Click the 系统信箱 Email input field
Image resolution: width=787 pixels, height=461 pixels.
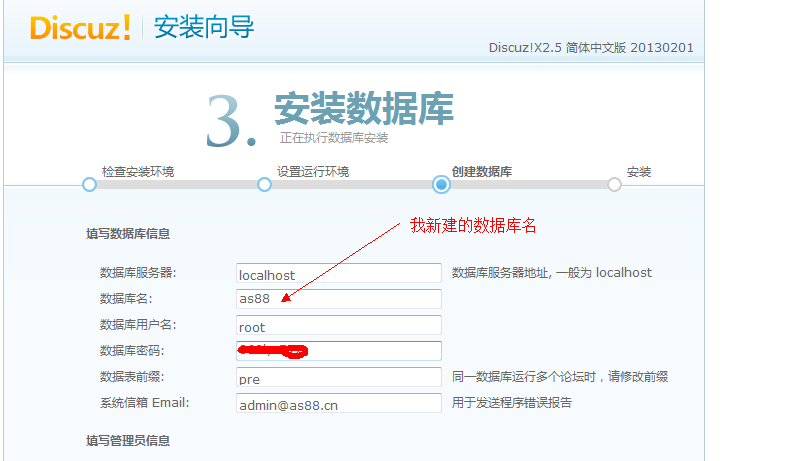(338, 403)
